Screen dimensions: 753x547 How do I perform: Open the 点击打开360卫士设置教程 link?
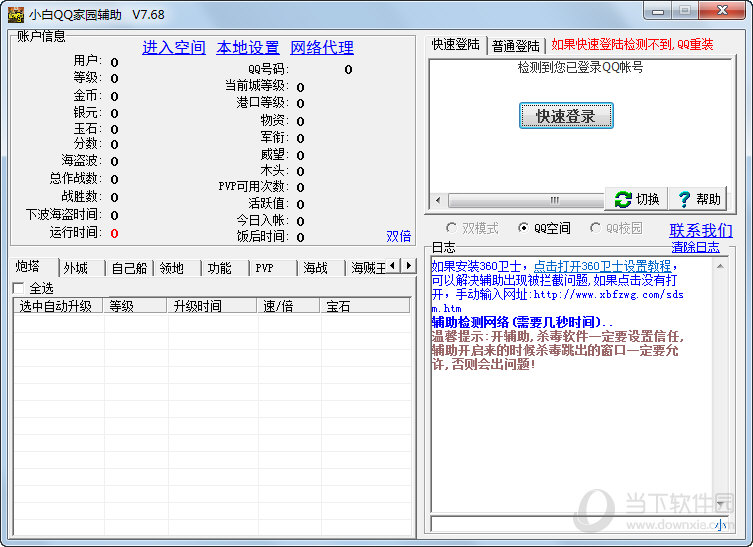tap(602, 266)
